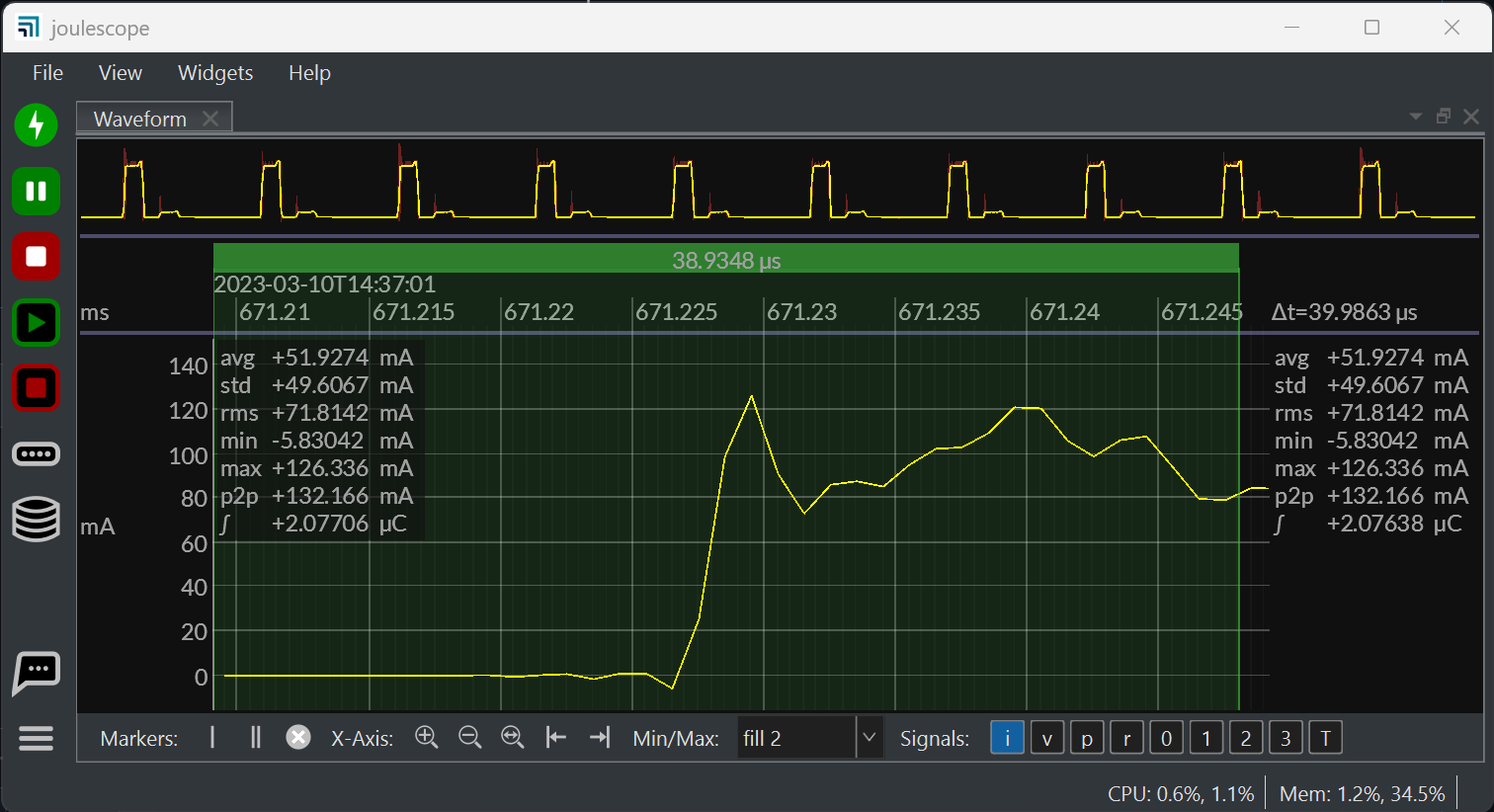Select the Waveform tab
This screenshot has width=1494, height=812.
coord(138,118)
